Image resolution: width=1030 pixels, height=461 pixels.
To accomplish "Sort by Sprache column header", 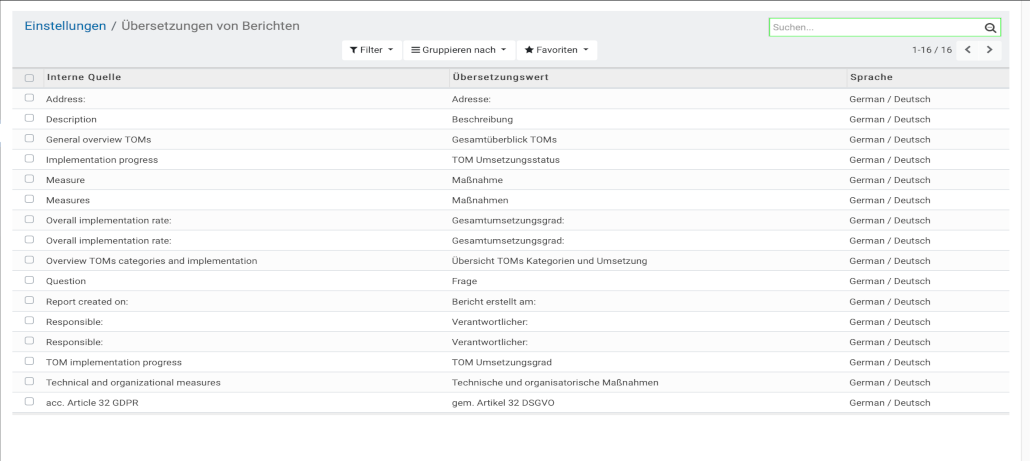I will coord(871,77).
